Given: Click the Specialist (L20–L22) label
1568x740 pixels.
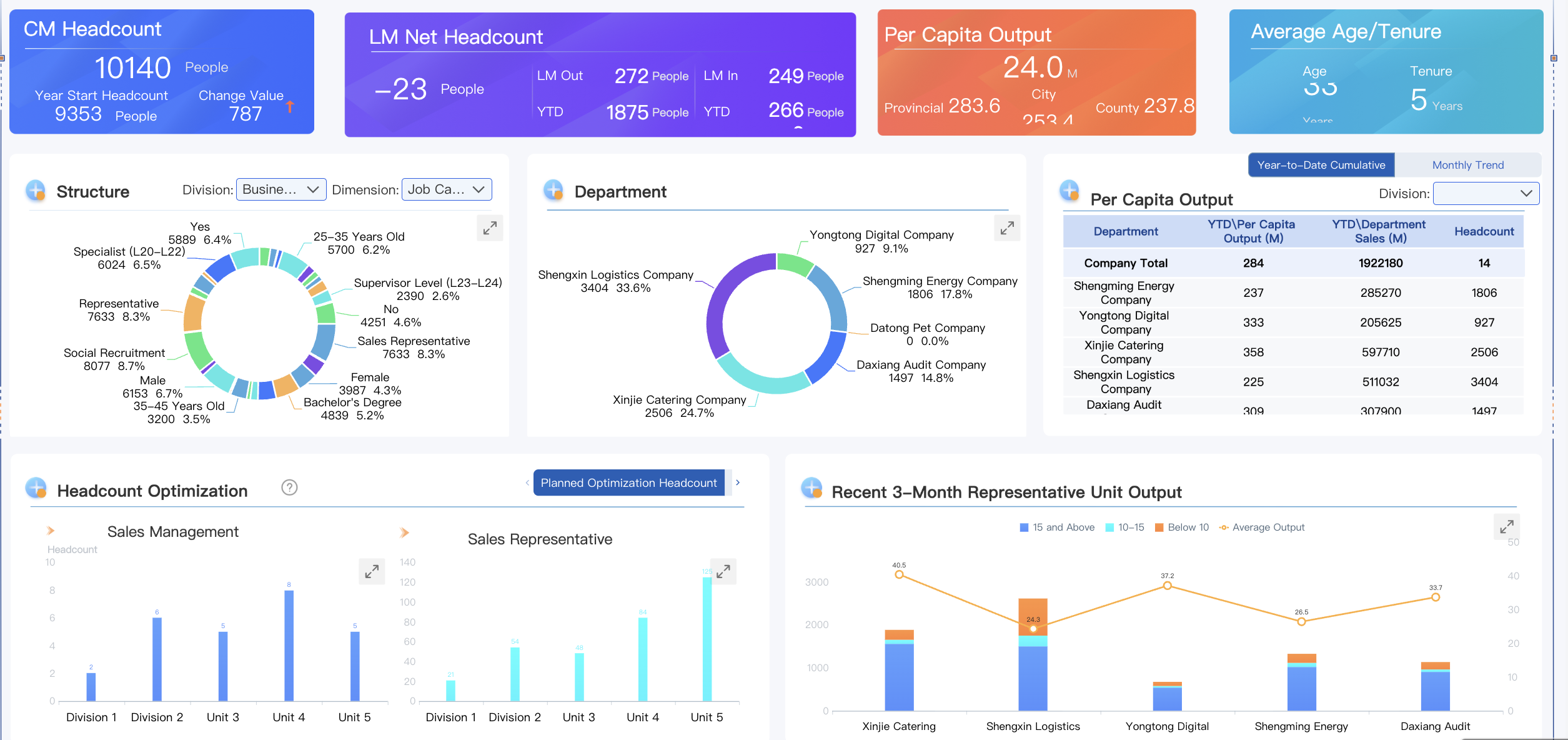Looking at the screenshot, I should pos(129,258).
